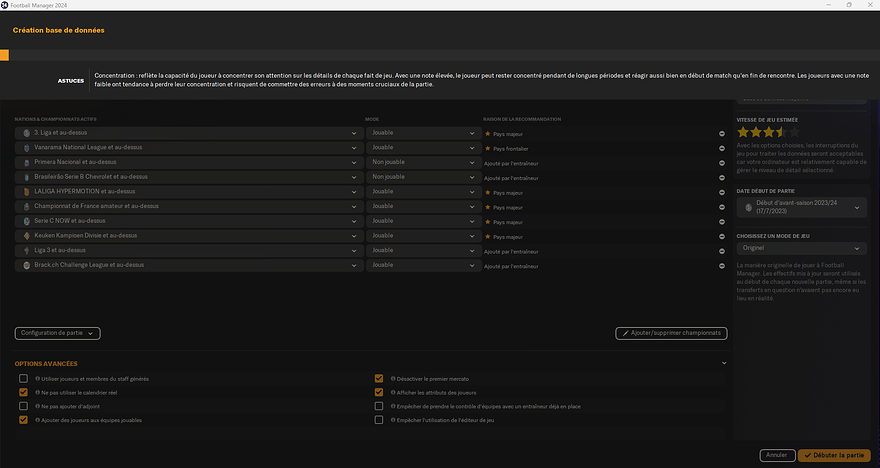Uncheck Afficher les attributs des joueurs

coord(379,392)
